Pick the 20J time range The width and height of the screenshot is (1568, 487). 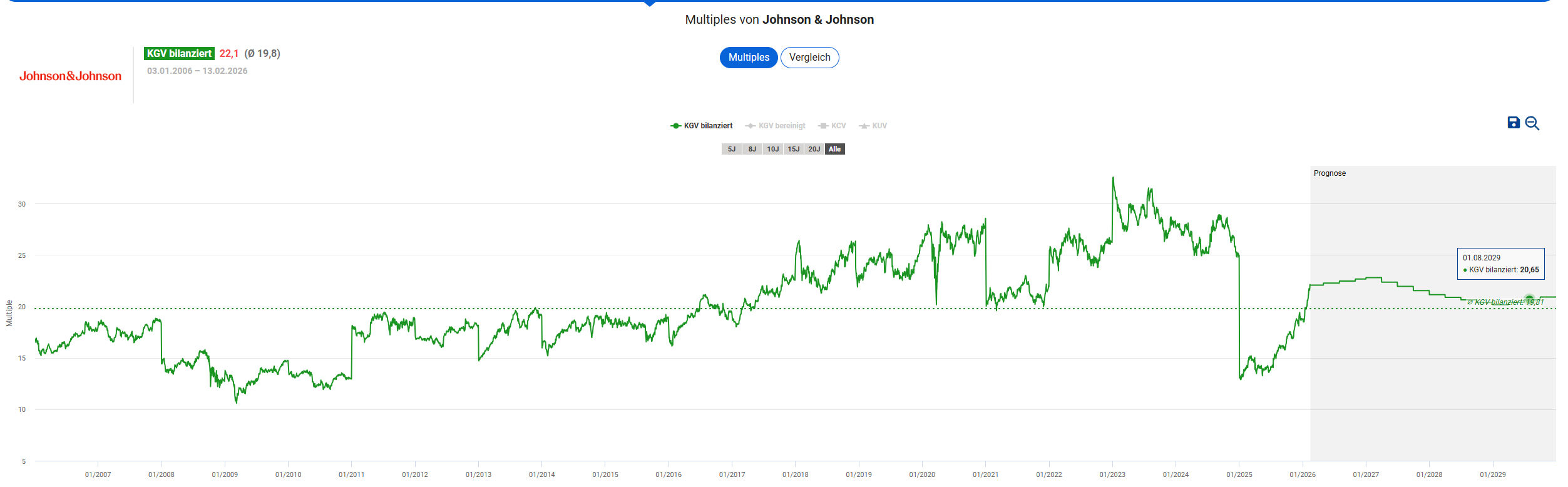814,149
